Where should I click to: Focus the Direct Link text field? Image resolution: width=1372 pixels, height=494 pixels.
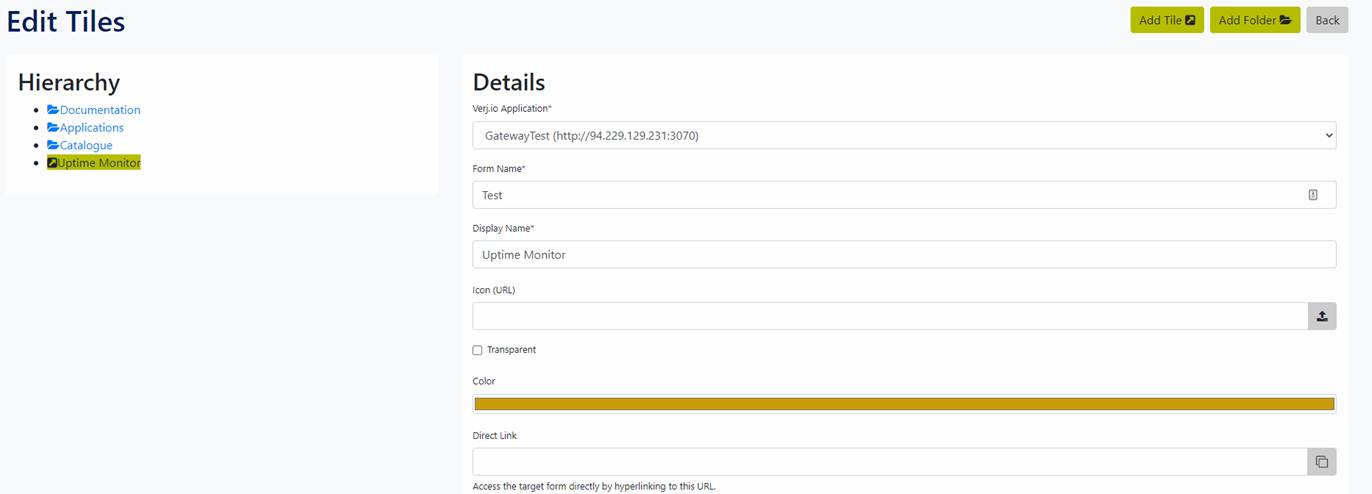point(890,462)
